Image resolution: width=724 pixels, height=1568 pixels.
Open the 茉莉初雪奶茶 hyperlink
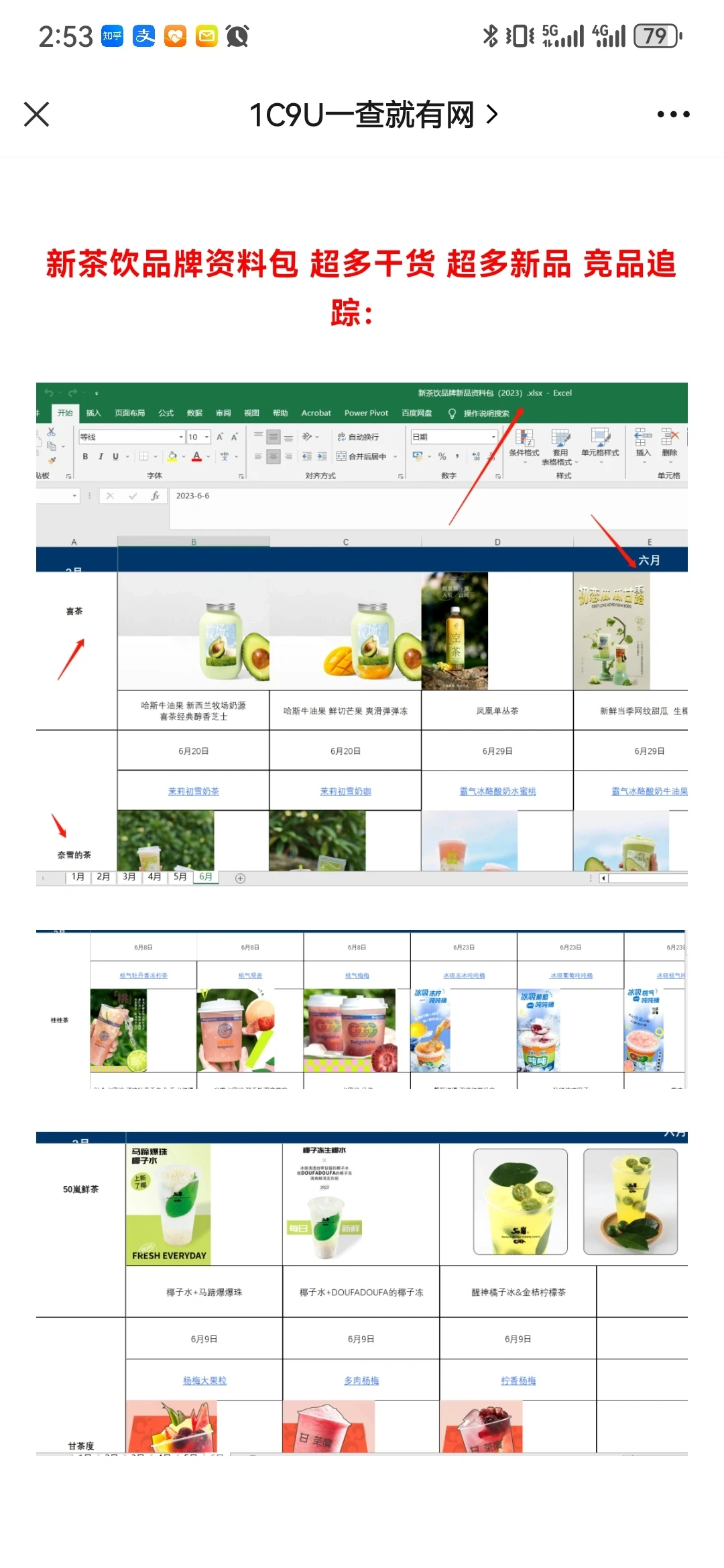coord(193,791)
